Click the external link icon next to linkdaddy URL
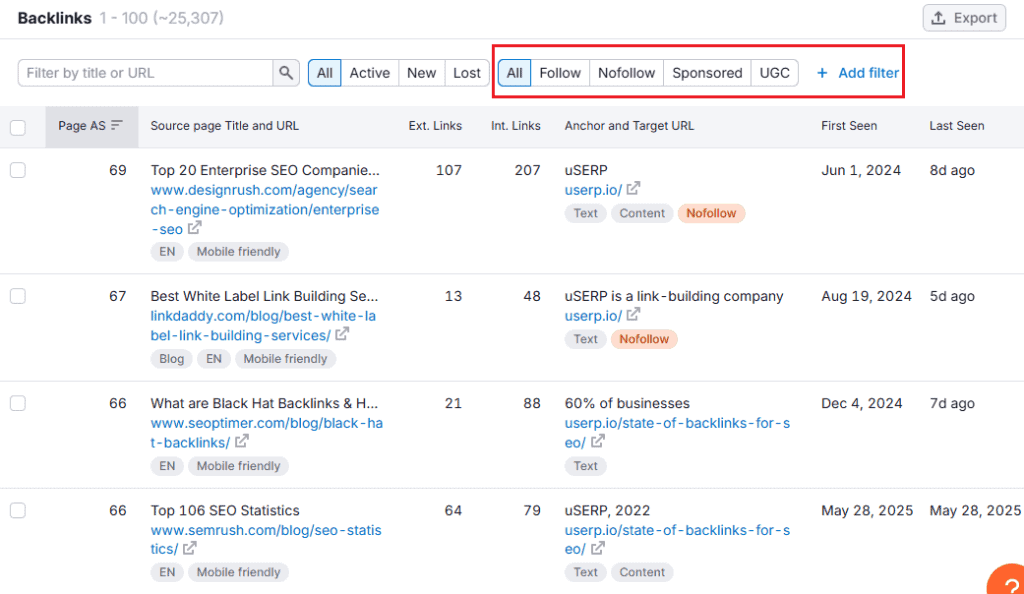The width and height of the screenshot is (1024, 594). pos(341,335)
